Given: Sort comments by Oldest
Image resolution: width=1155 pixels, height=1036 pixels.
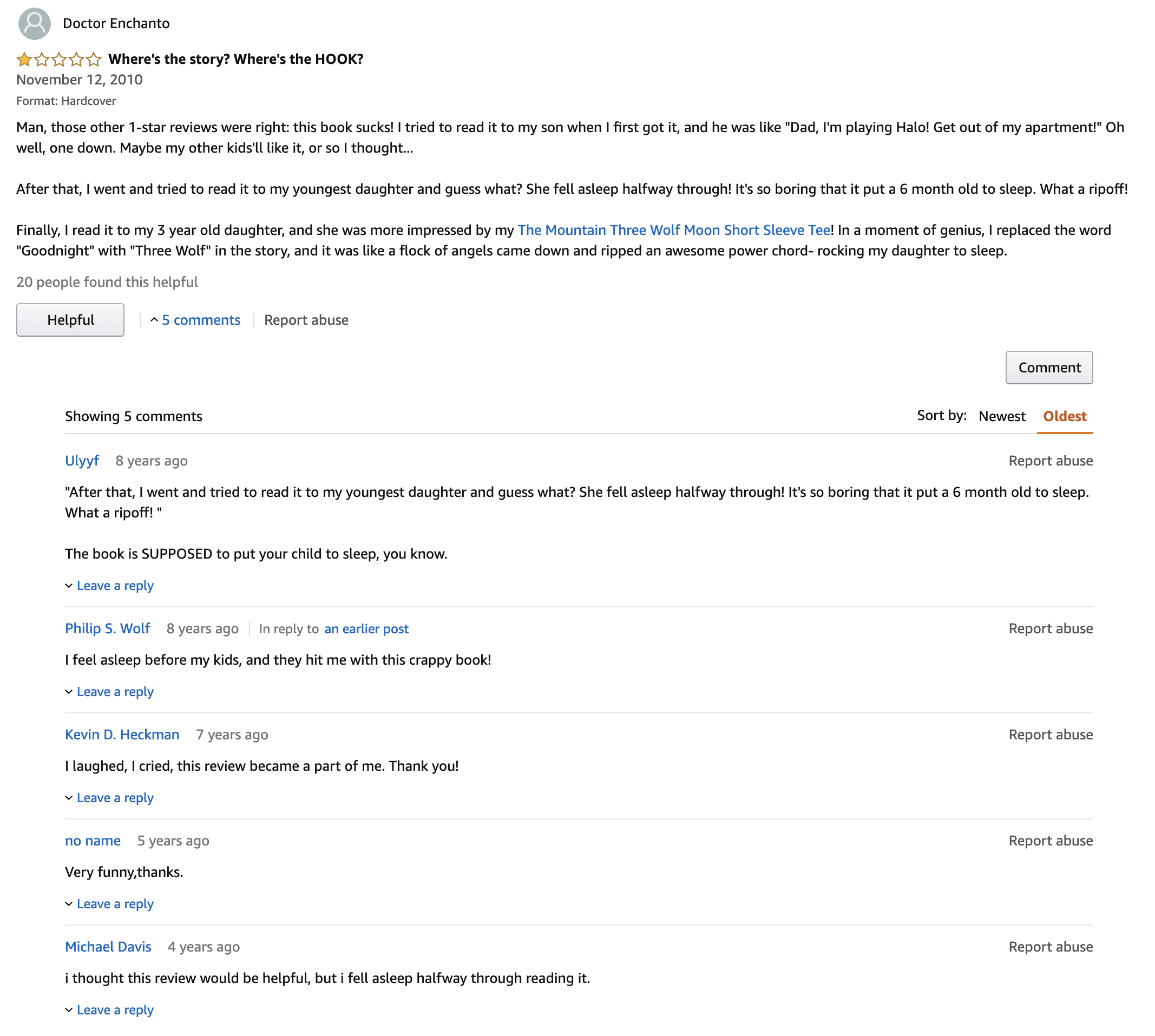Looking at the screenshot, I should (1065, 416).
